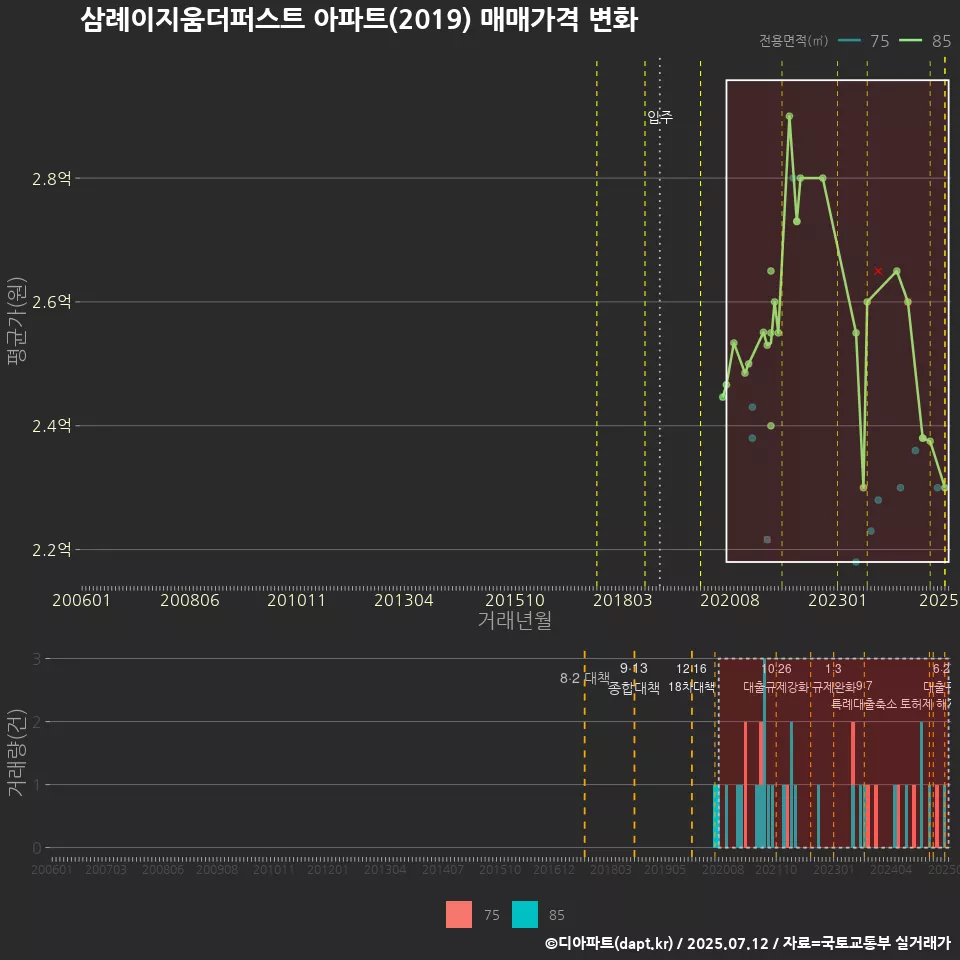Click the 2 label on volume y-axis

(x=37, y=722)
